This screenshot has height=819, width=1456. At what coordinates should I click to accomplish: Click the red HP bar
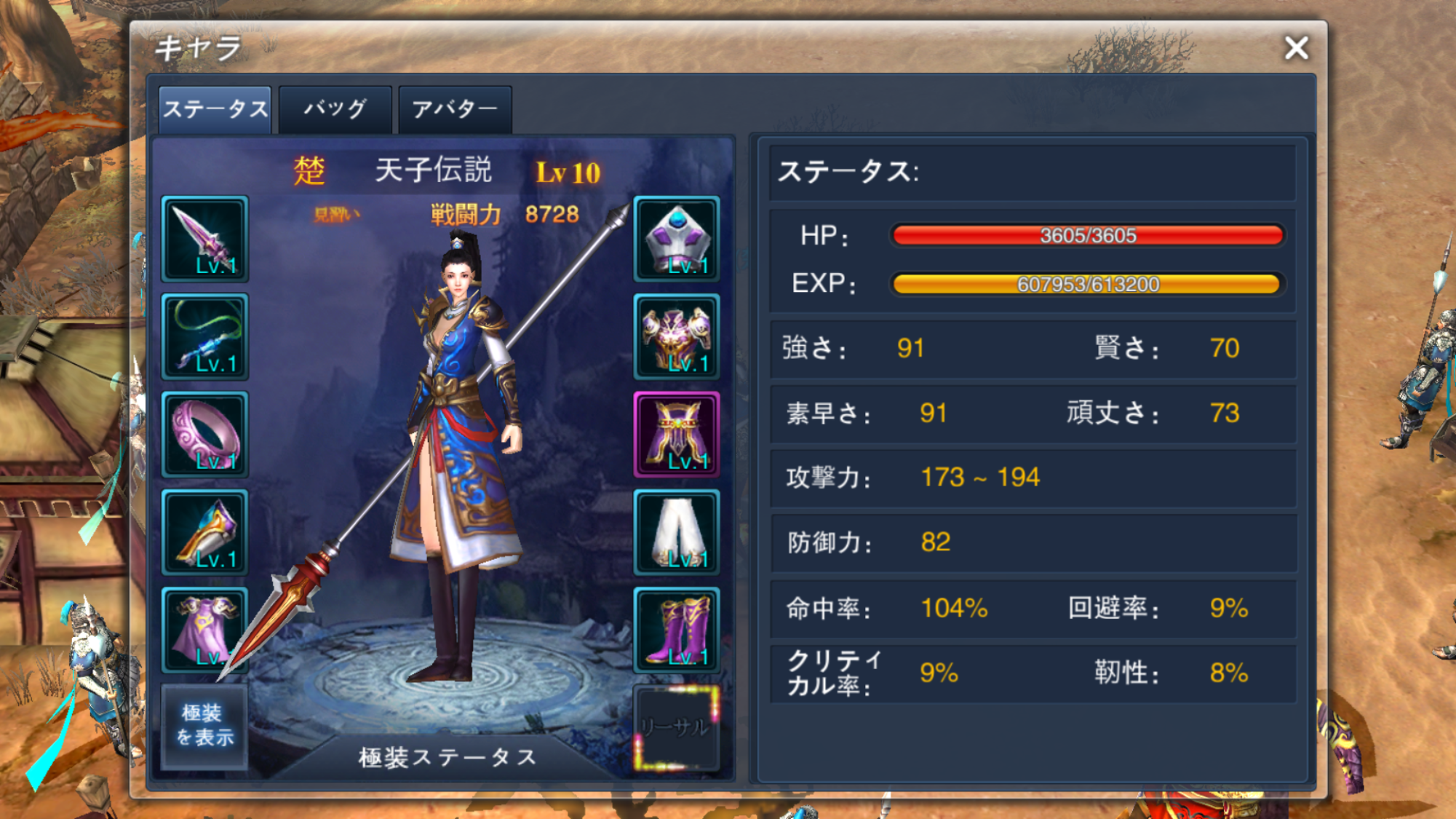[1087, 235]
